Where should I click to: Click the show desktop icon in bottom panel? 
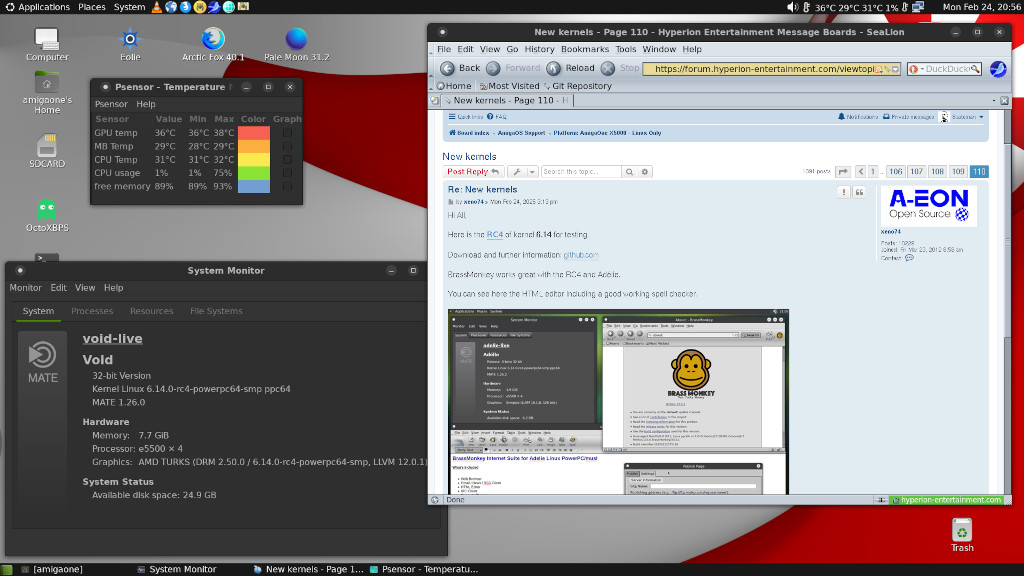pyautogui.click(x=7, y=569)
